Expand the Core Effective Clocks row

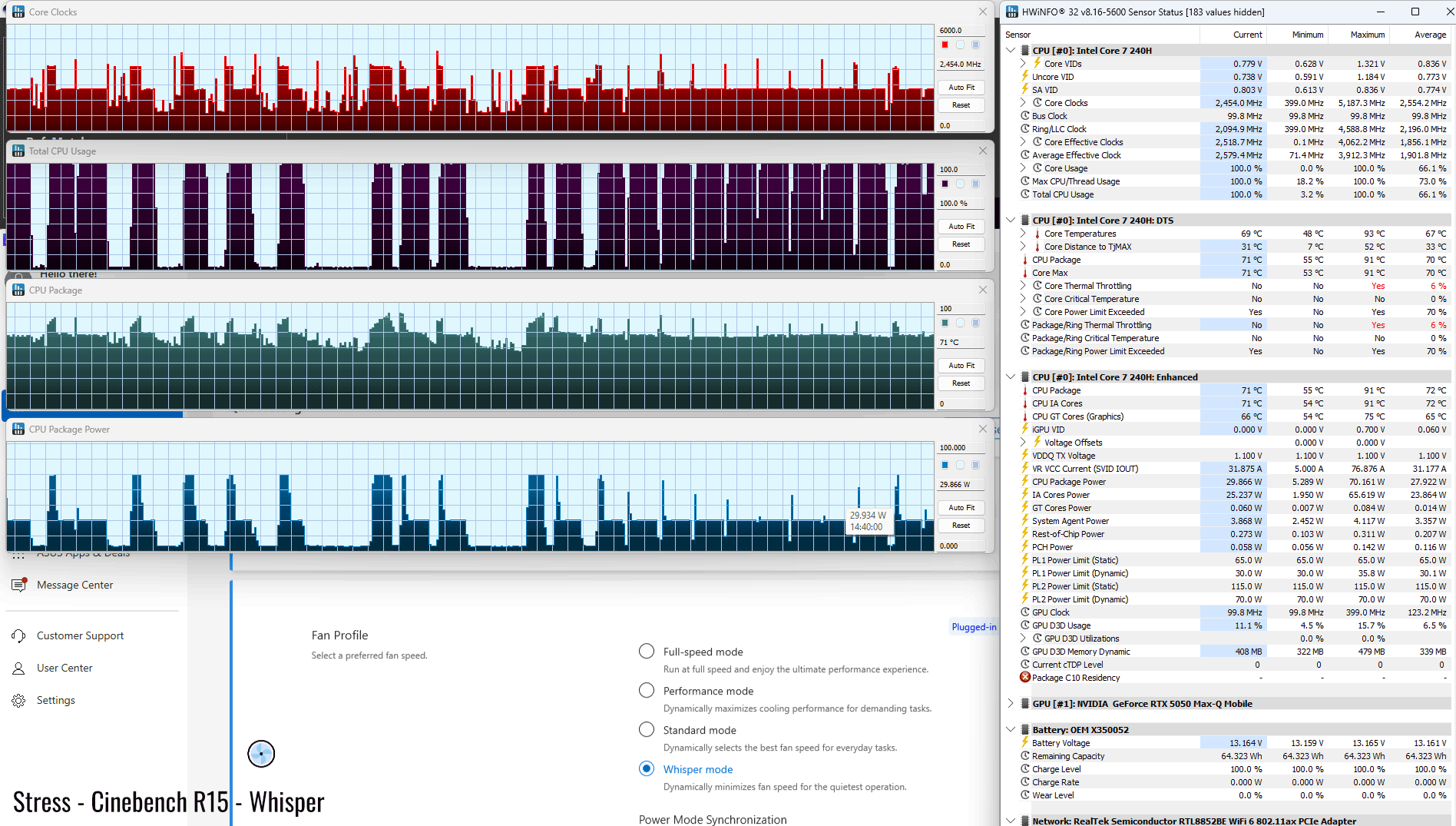(1023, 142)
